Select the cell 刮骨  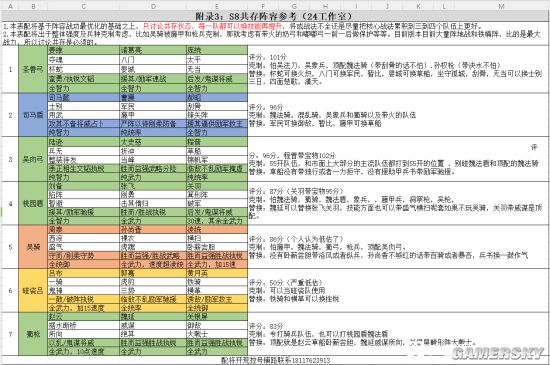(x=217, y=106)
